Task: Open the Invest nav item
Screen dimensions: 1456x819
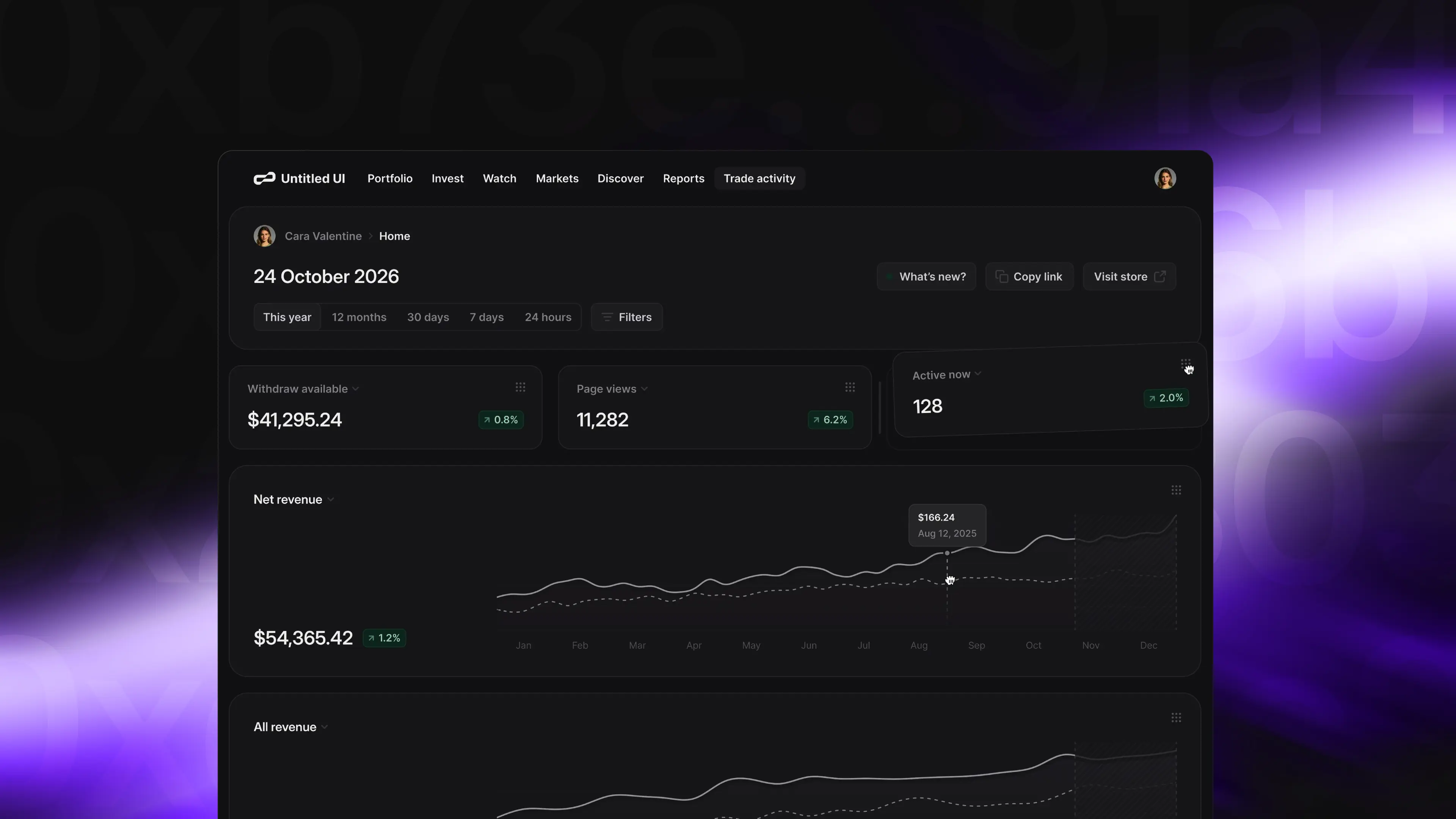Action: 448,179
